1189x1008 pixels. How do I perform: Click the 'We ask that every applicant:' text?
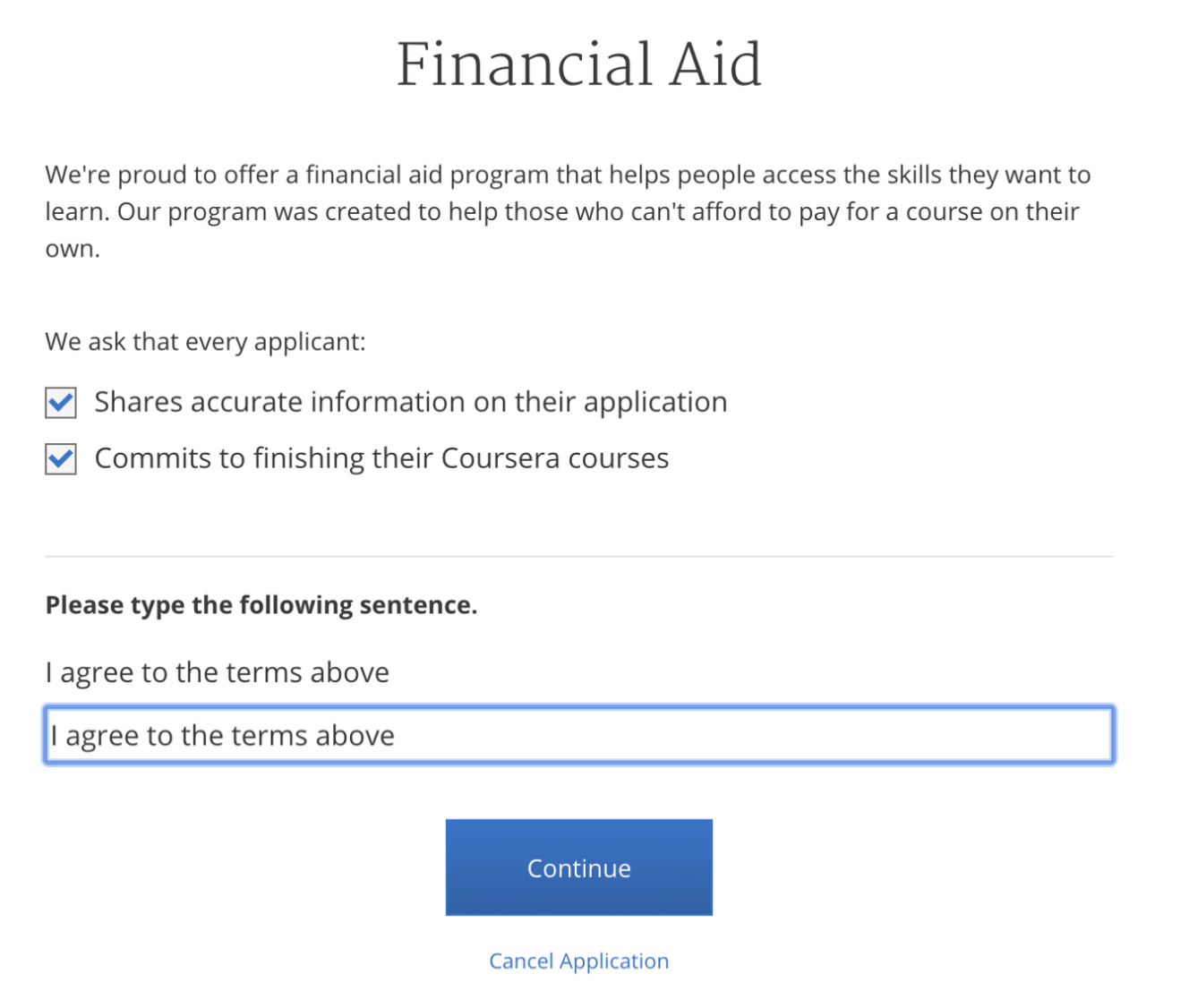click(x=205, y=342)
